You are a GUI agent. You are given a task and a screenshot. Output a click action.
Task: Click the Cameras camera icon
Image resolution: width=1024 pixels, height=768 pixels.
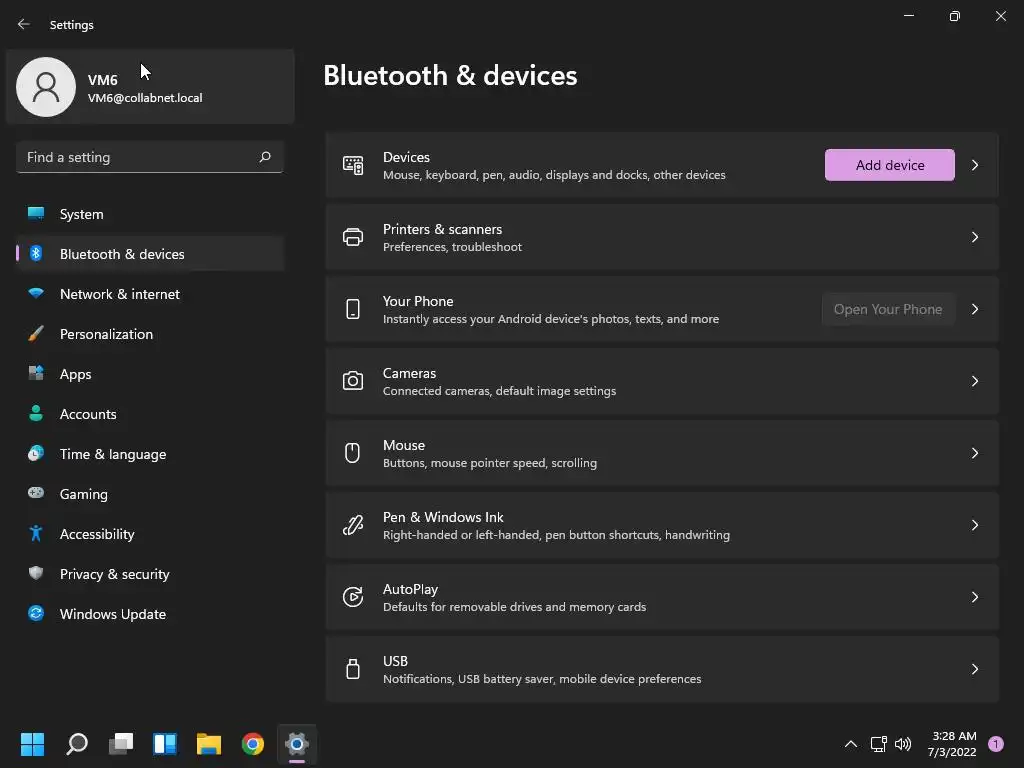click(353, 381)
